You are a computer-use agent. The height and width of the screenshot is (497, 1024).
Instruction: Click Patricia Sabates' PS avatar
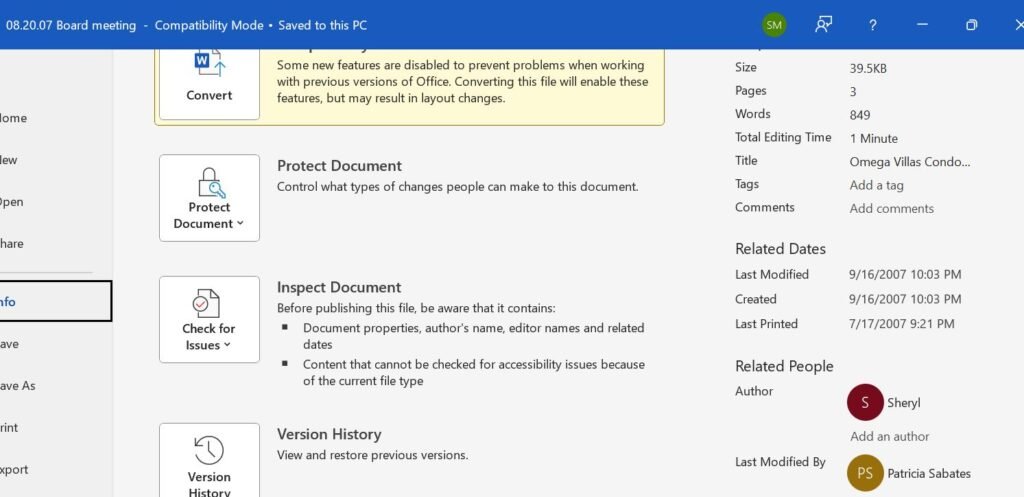click(x=865, y=473)
